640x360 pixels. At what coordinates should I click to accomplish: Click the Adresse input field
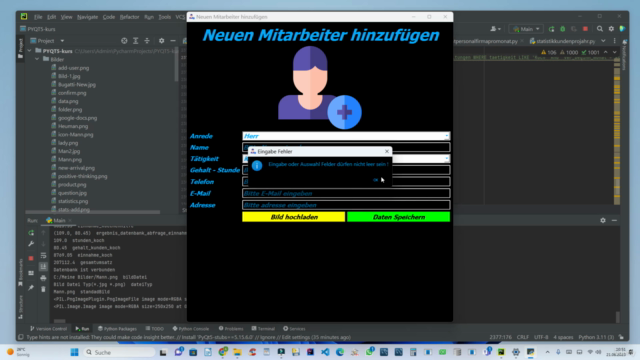(x=346, y=205)
